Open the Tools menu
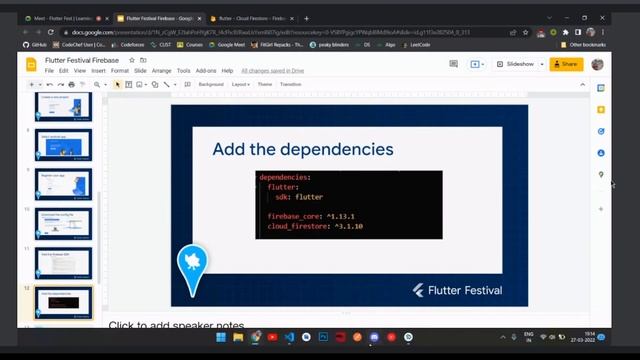This screenshot has height=360, width=640. [x=183, y=71]
